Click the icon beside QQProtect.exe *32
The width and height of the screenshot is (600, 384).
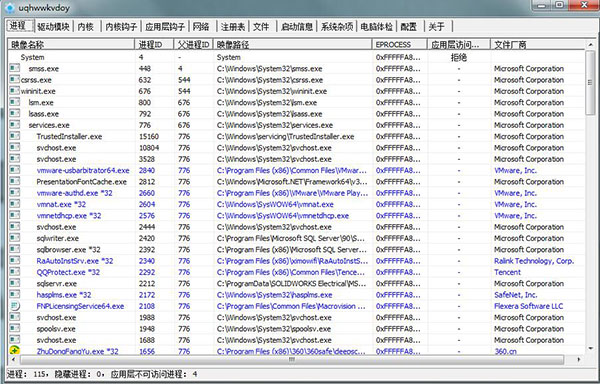pos(15,272)
